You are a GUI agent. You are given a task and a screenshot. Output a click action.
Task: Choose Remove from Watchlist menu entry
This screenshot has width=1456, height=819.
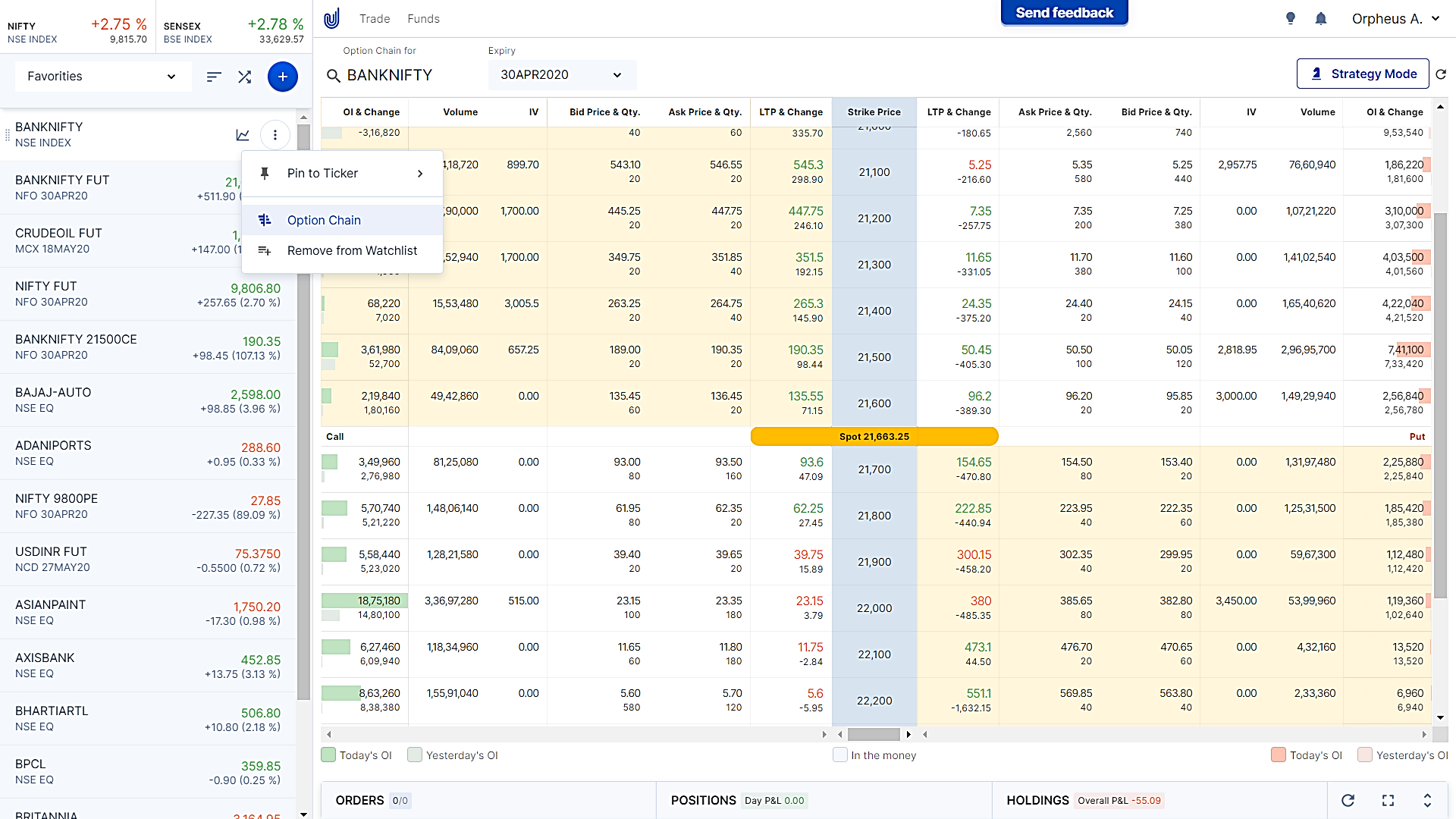pyautogui.click(x=352, y=250)
